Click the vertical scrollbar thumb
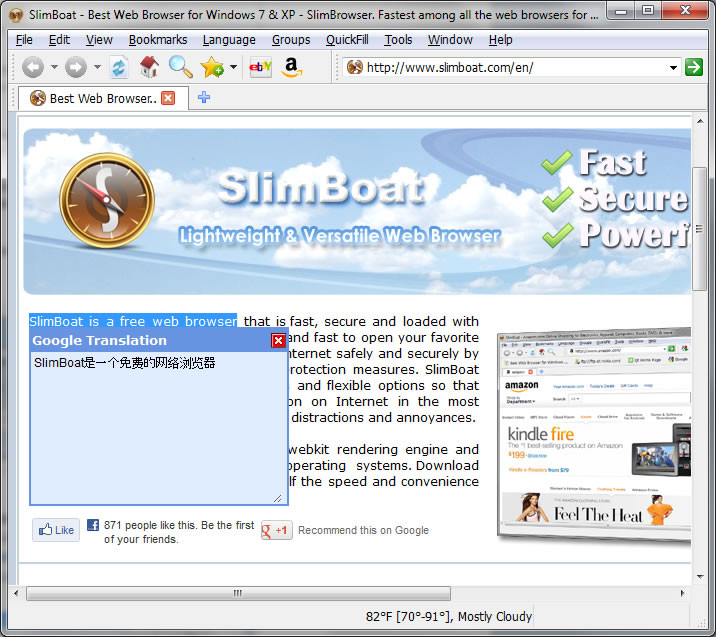This screenshot has height=637, width=716. coord(699,228)
